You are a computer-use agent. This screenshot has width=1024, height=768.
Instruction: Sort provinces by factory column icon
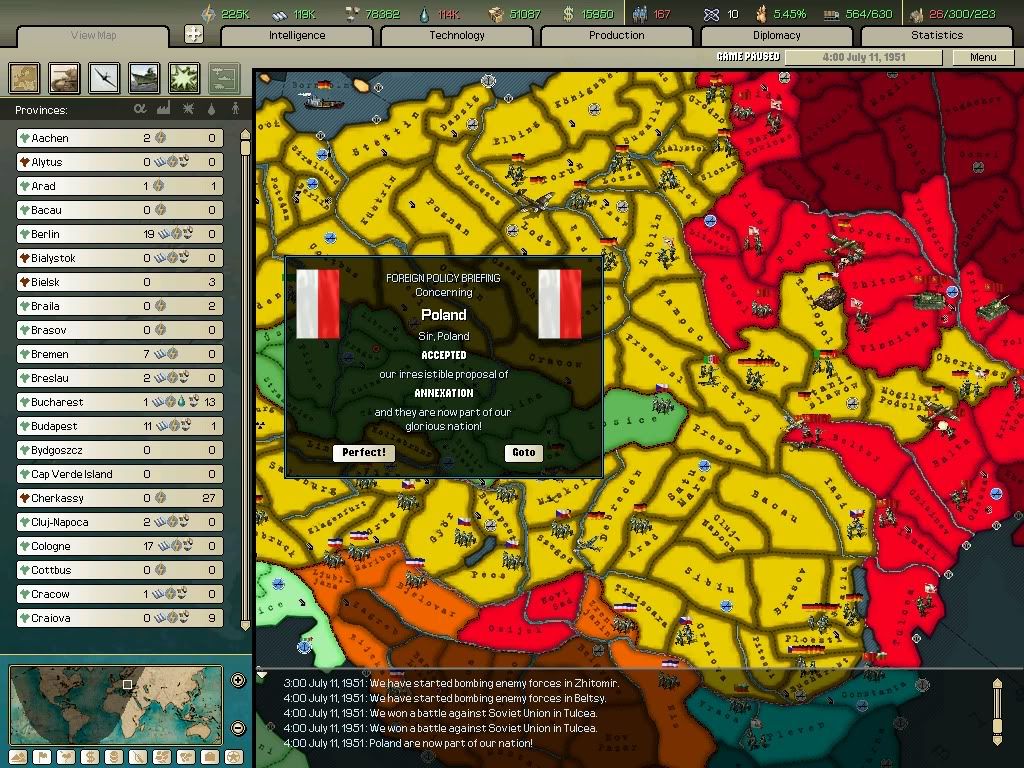164,109
